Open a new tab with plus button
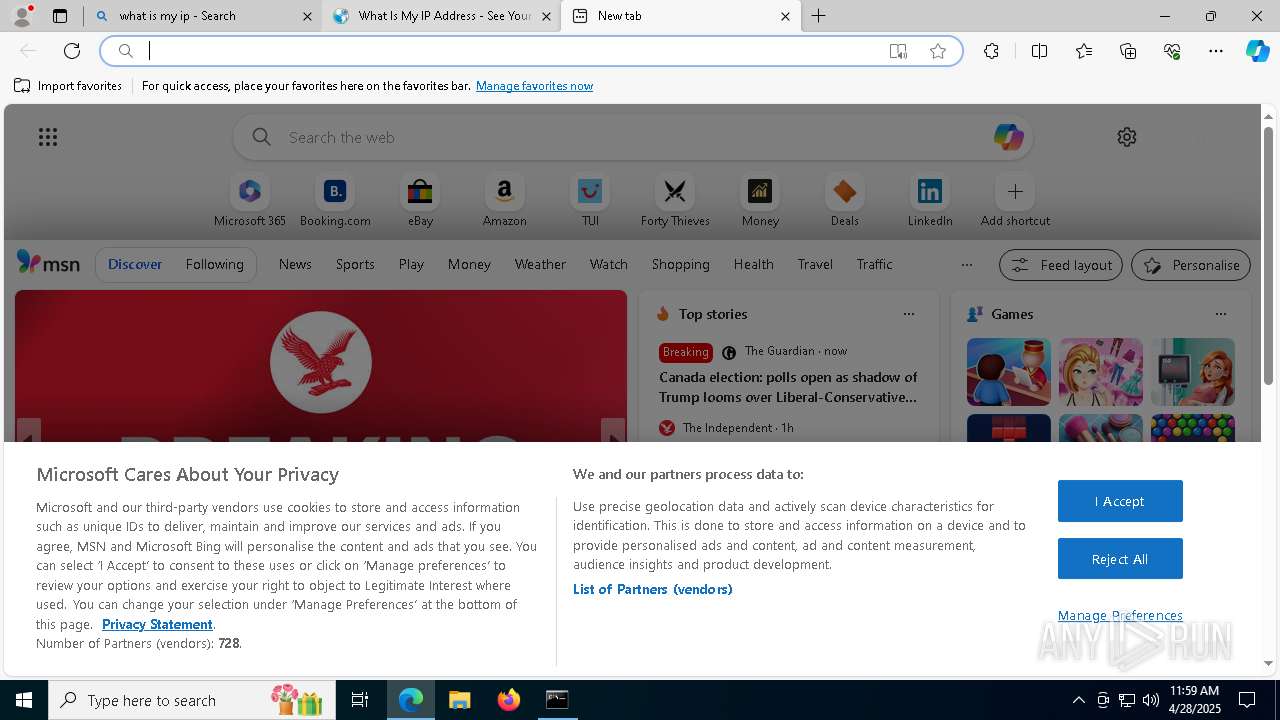This screenshot has height=720, width=1280. (818, 16)
